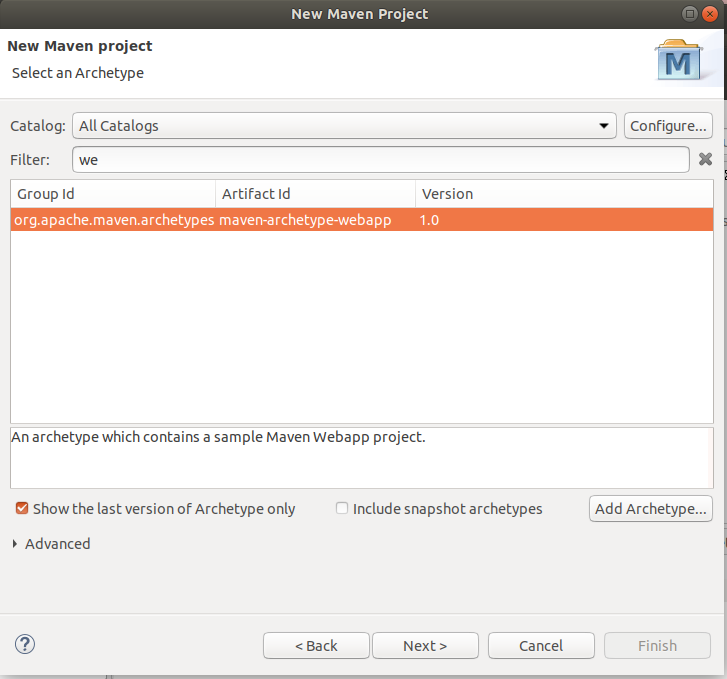The height and width of the screenshot is (679, 727).
Task: Open the Catalog dropdown showing All Catalogs
Action: pyautogui.click(x=344, y=126)
